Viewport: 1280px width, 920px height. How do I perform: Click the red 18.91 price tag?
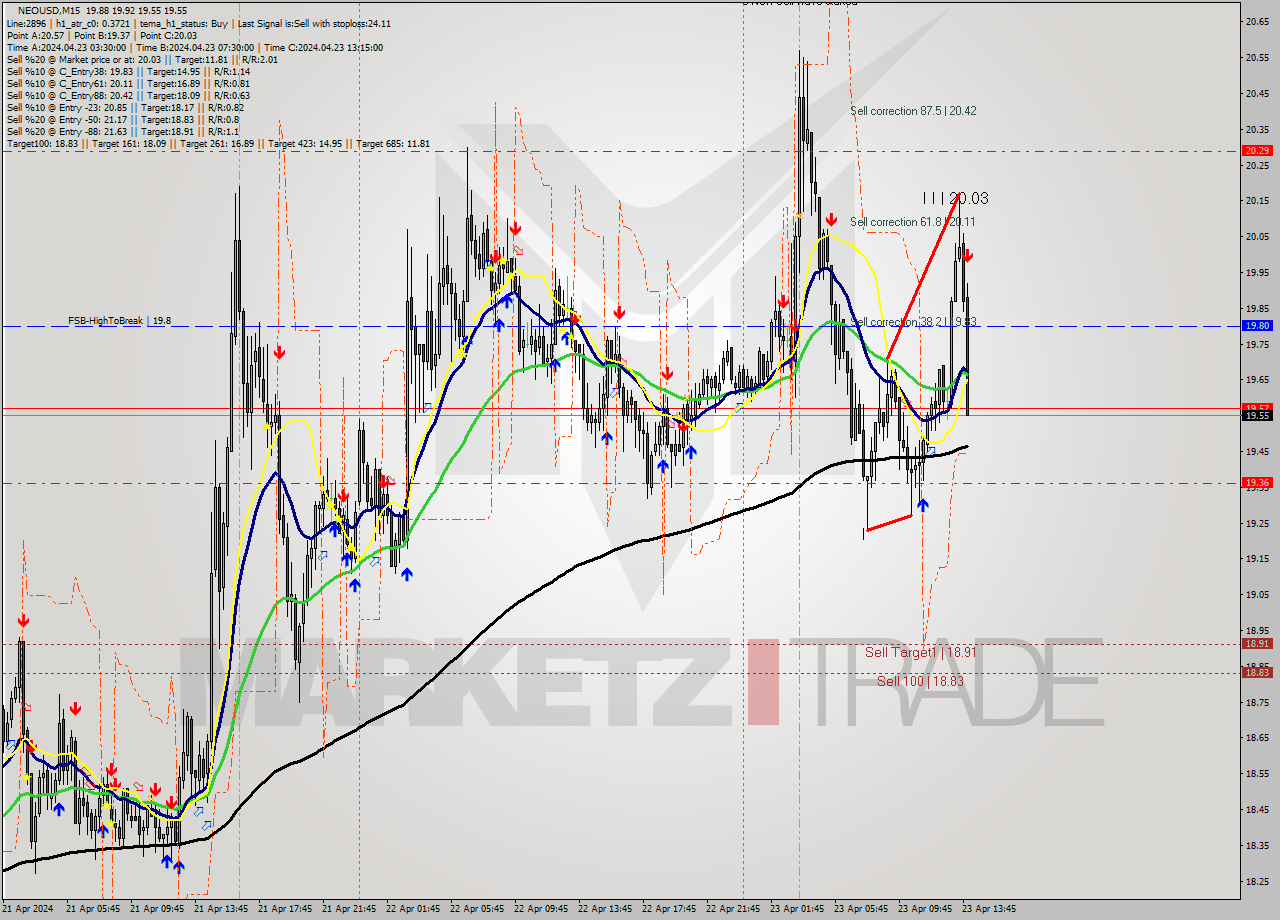[x=1257, y=643]
